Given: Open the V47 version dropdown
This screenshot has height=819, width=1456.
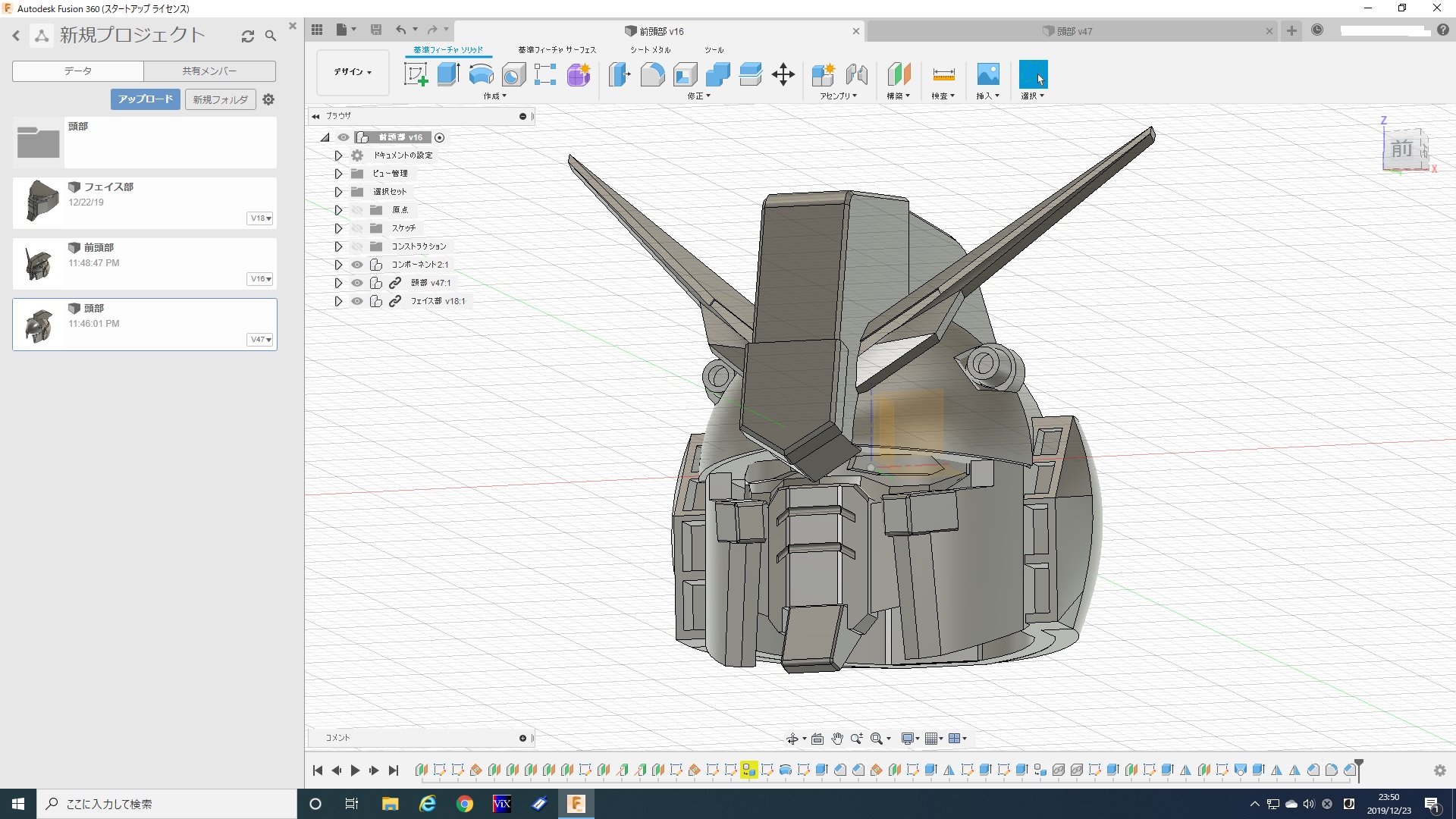Looking at the screenshot, I should pos(261,340).
